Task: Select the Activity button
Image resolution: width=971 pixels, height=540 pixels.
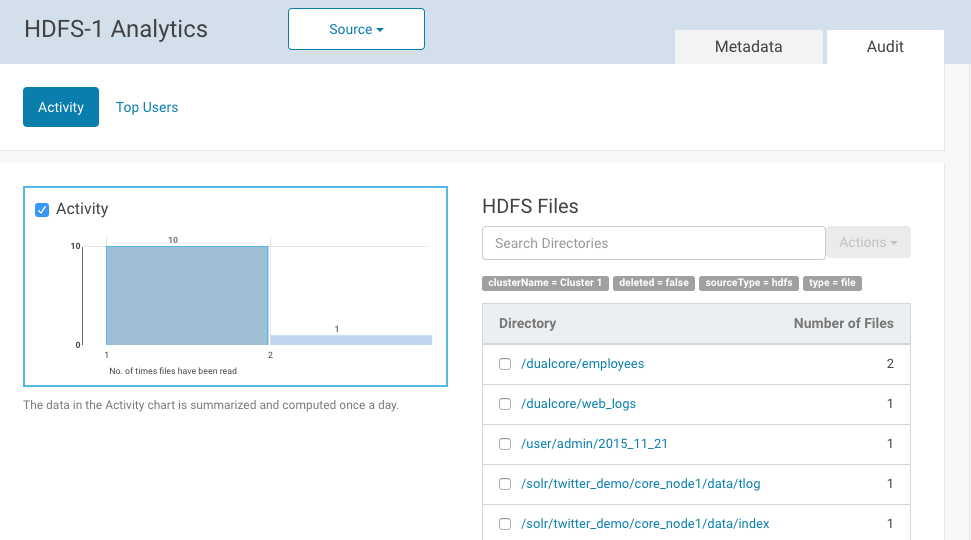Action: click(x=61, y=107)
